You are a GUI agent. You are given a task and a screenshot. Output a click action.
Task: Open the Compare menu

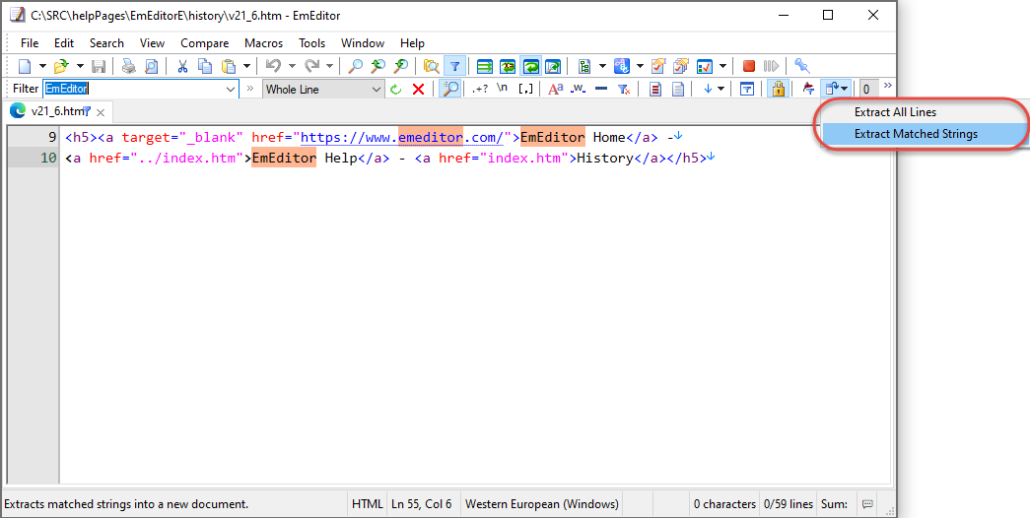click(205, 43)
